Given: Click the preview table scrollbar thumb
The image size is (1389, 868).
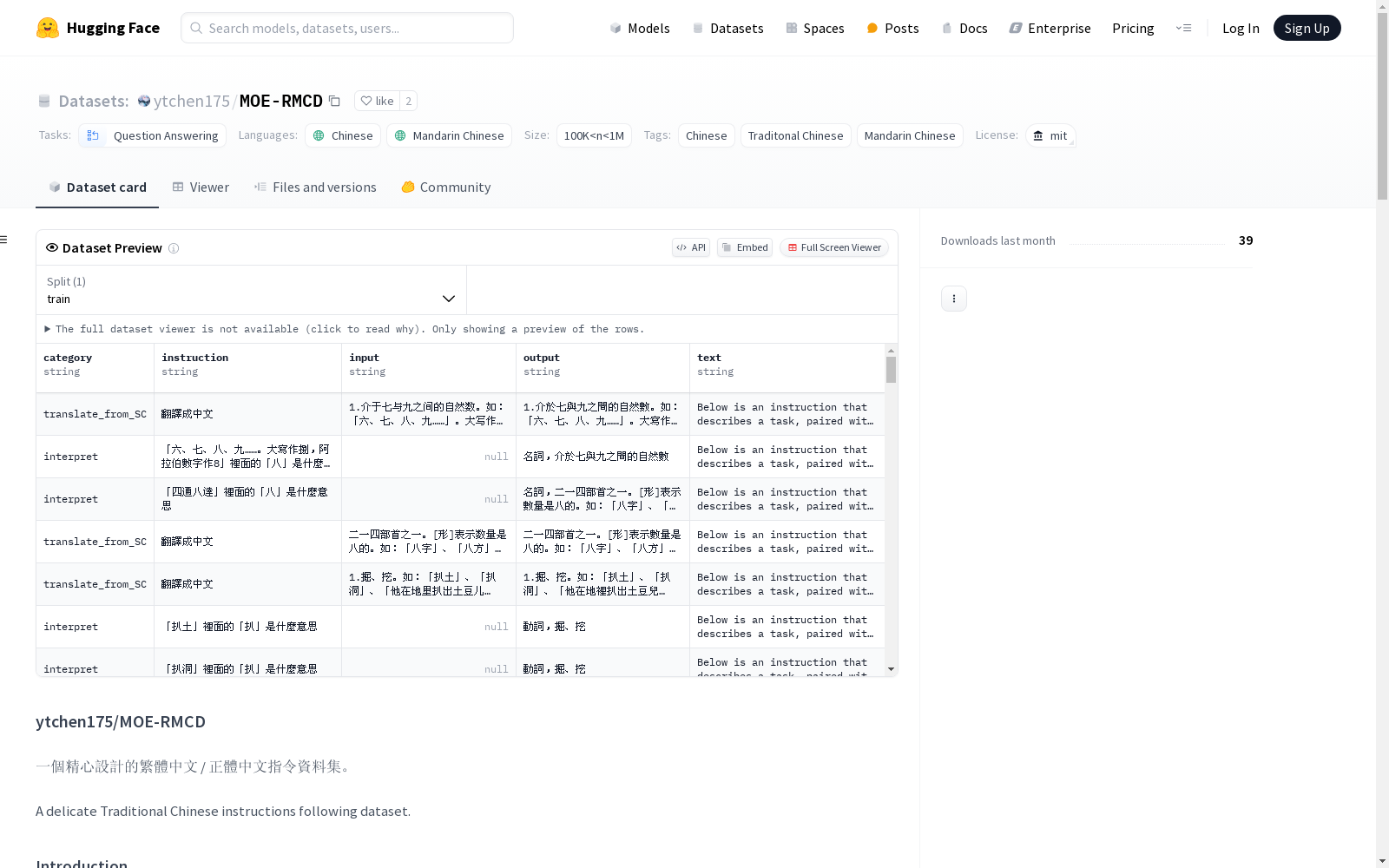Looking at the screenshot, I should [x=891, y=370].
